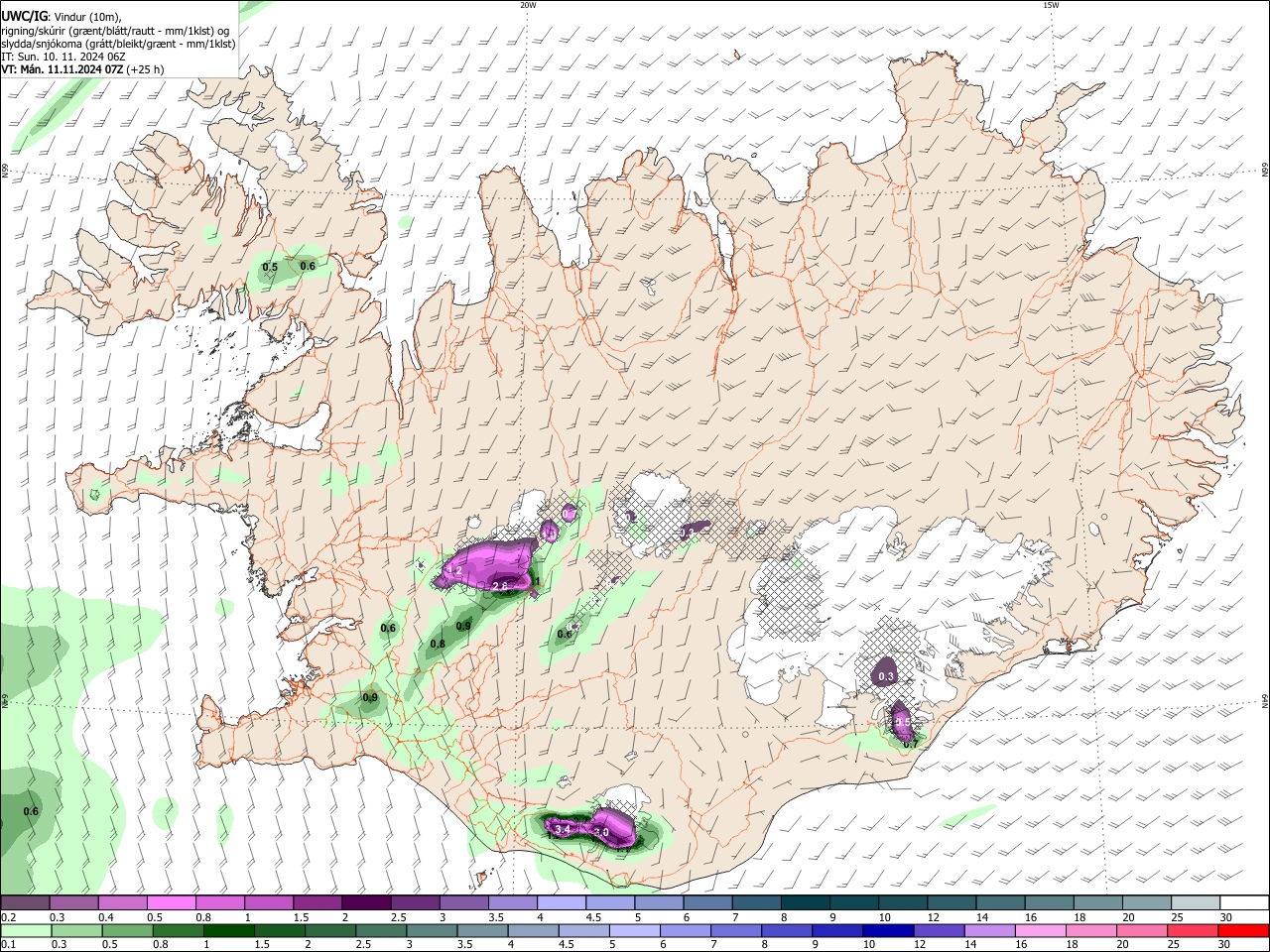
Task: Click the 'UWC/IG' title text
Action: pyautogui.click(x=24, y=17)
